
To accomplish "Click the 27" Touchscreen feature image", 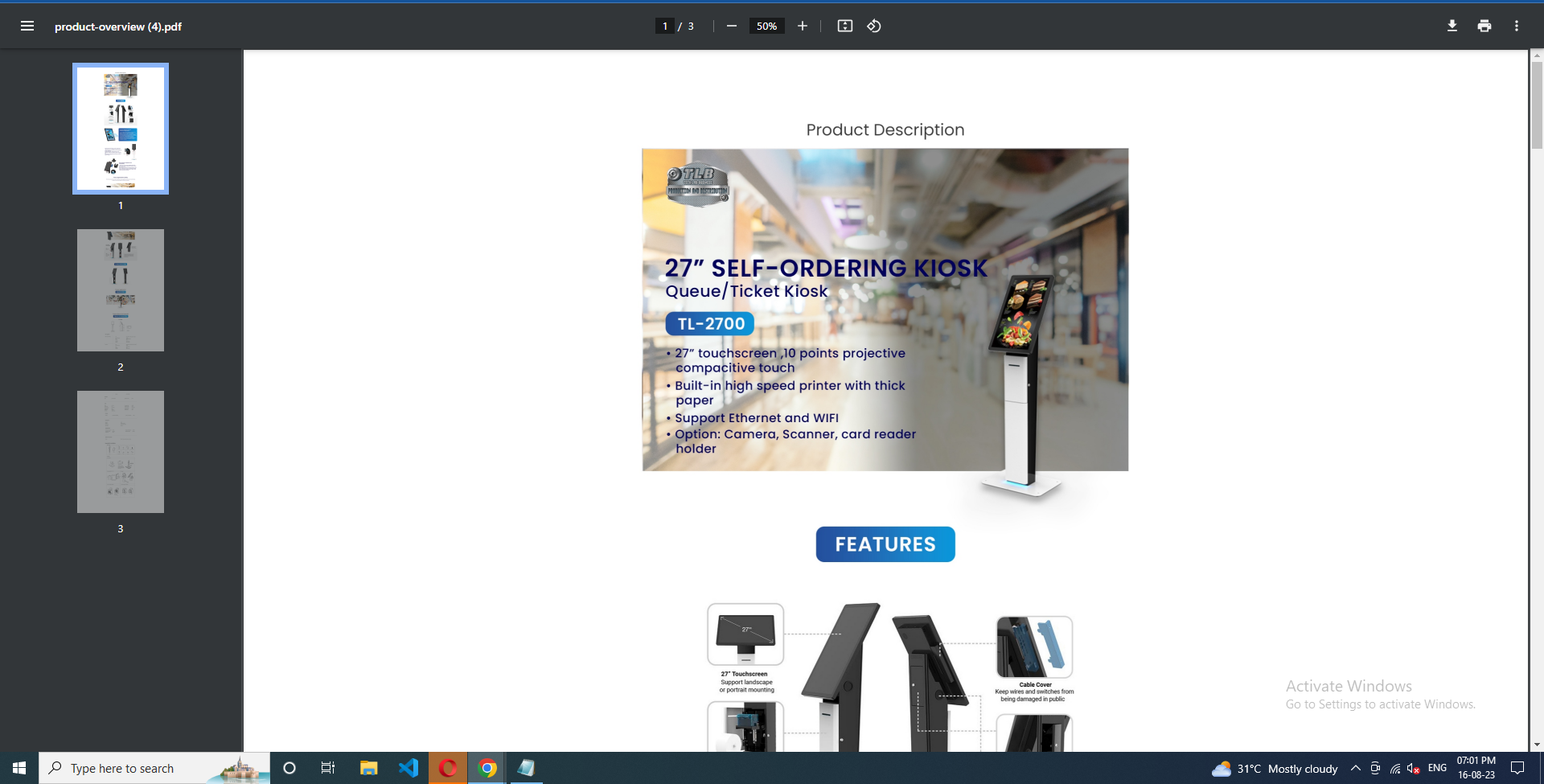I will (745, 634).
